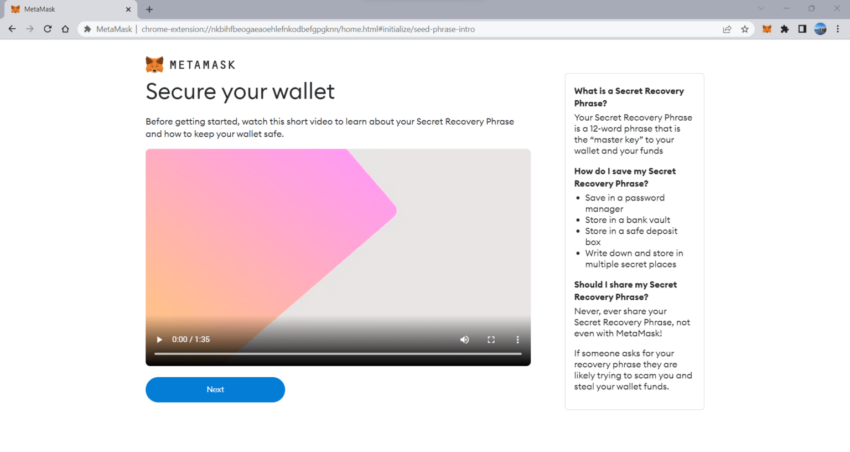Click the video time '0:00 / 1:35'

tap(191, 340)
